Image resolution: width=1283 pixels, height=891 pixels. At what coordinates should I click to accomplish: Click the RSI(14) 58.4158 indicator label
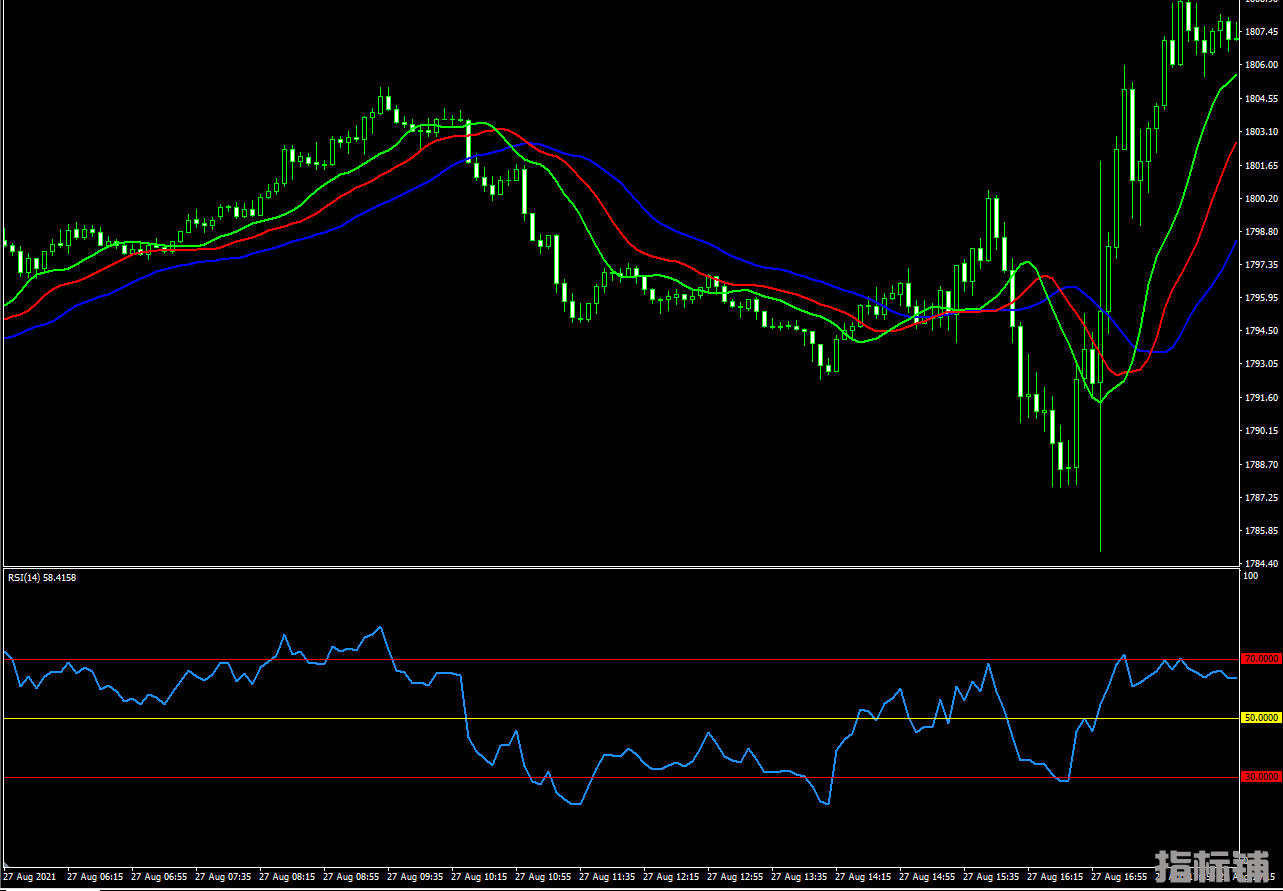[x=42, y=577]
